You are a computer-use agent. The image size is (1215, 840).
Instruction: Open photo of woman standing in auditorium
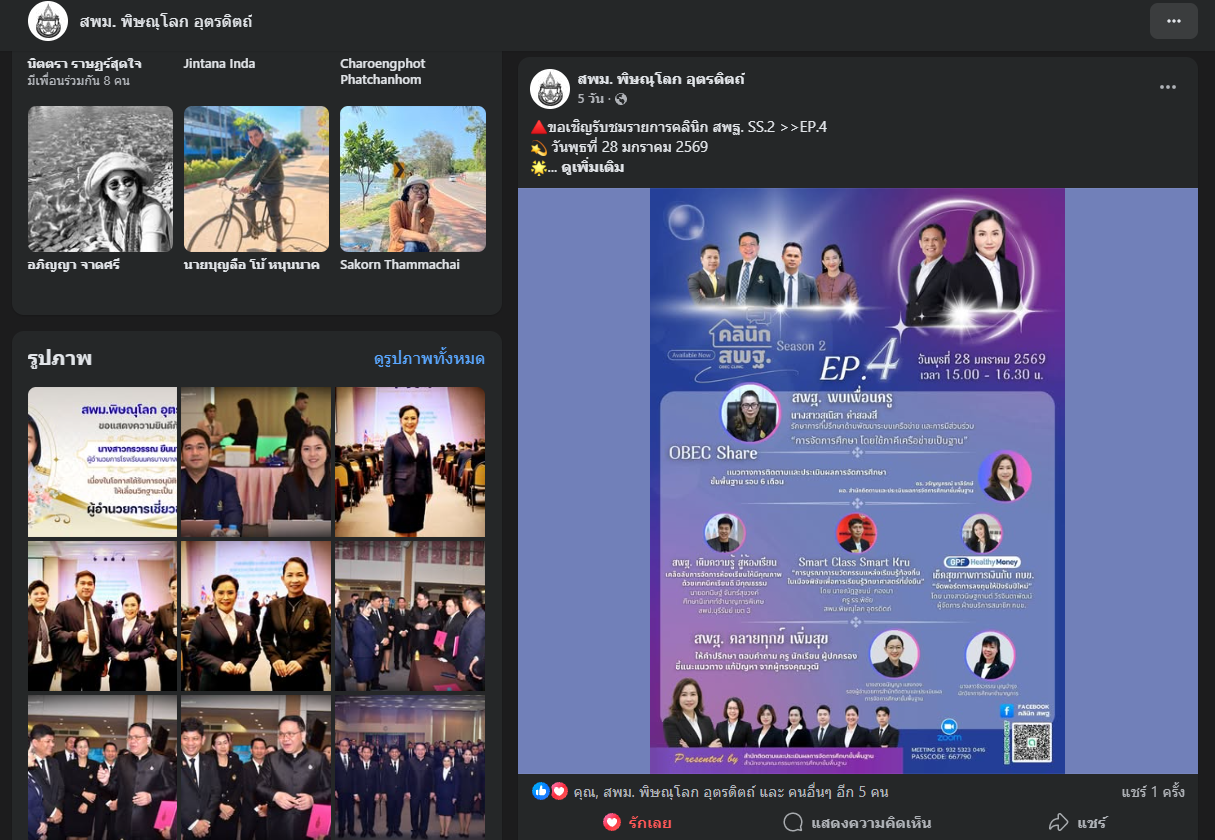click(410, 462)
